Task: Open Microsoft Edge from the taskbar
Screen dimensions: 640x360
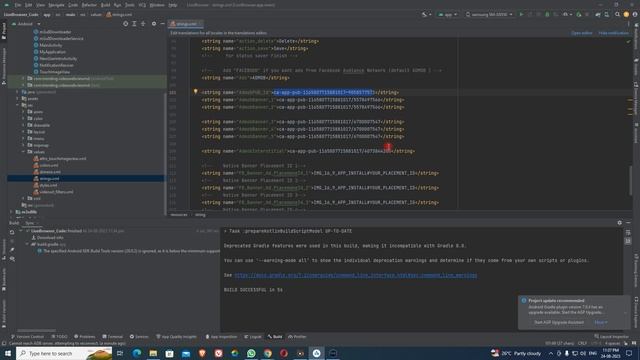Action: pyautogui.click(x=137, y=353)
